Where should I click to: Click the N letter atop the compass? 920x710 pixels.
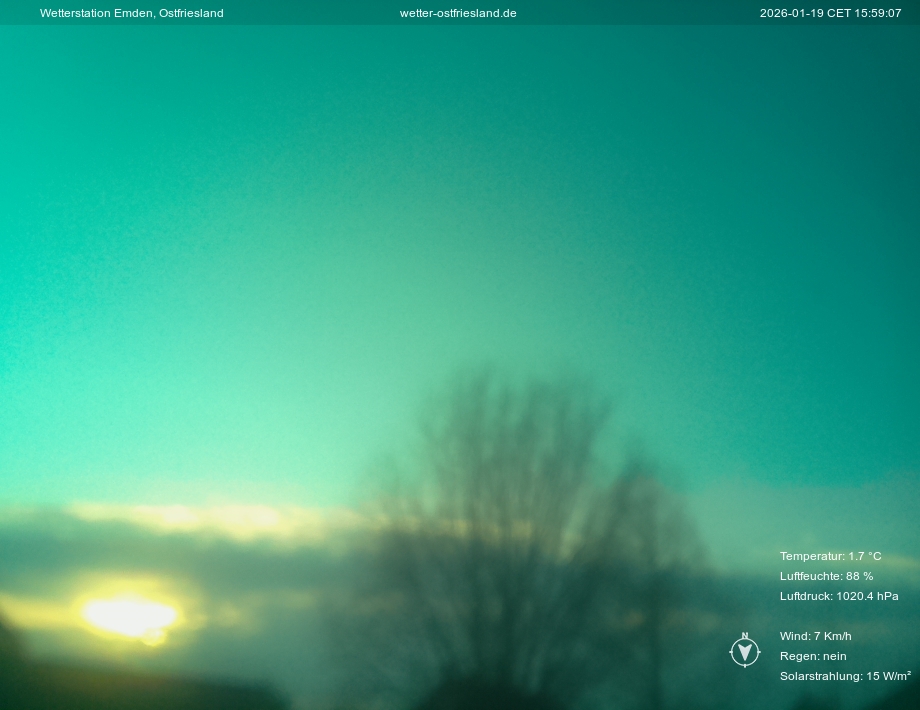click(745, 636)
